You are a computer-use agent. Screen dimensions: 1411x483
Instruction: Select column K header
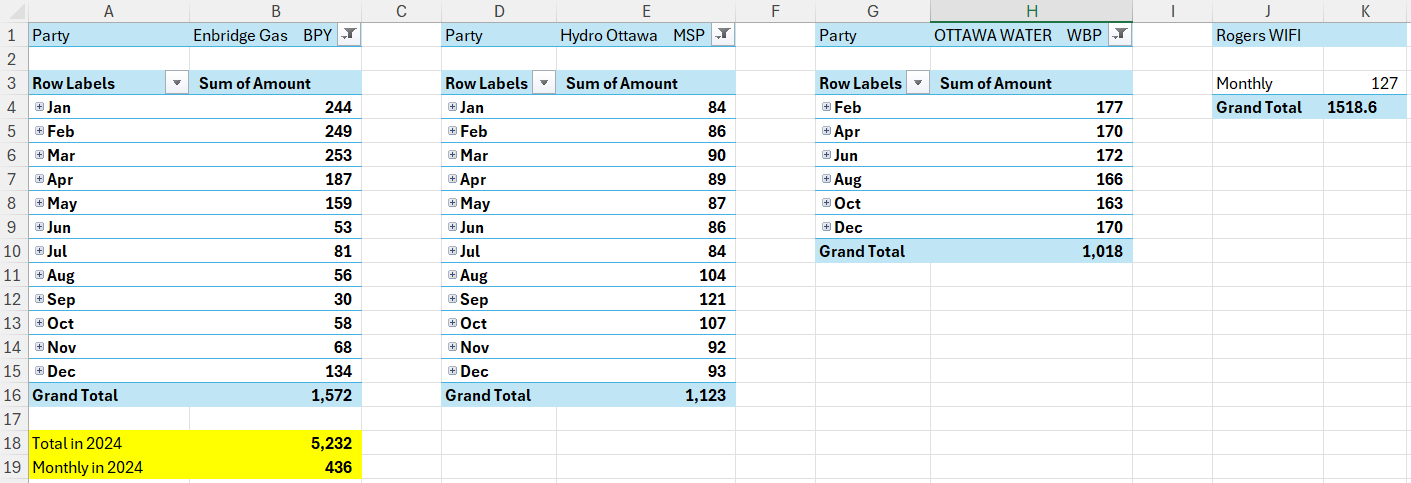pyautogui.click(x=1365, y=11)
